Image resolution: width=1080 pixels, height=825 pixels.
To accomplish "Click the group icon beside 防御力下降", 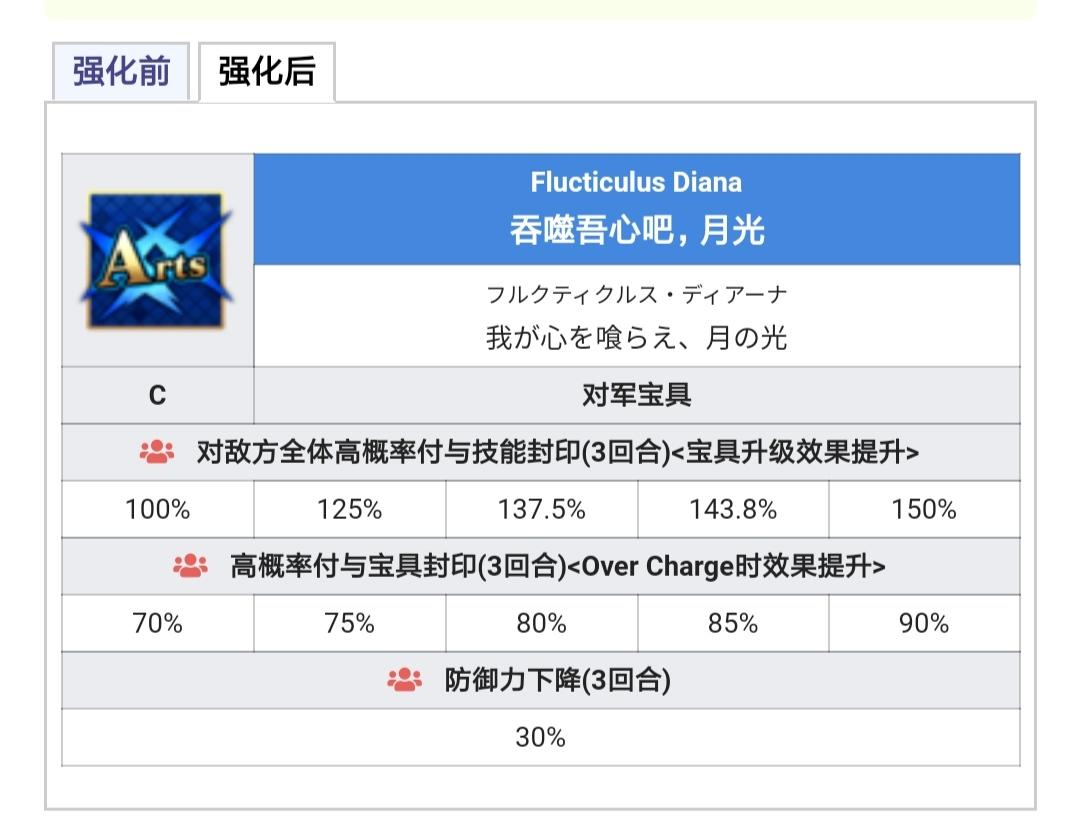I will click(404, 681).
